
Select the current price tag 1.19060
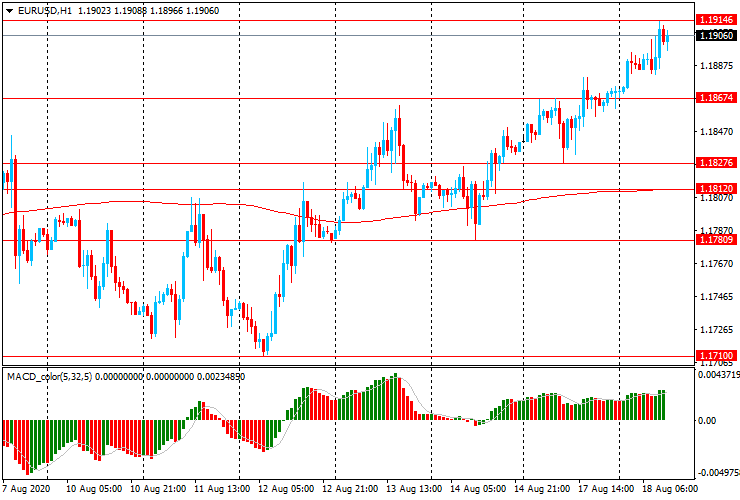tap(716, 35)
